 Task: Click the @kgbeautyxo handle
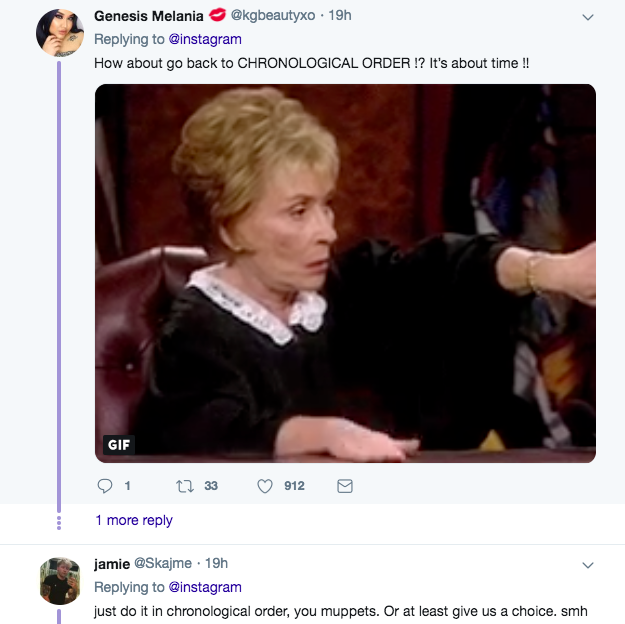coord(278,16)
